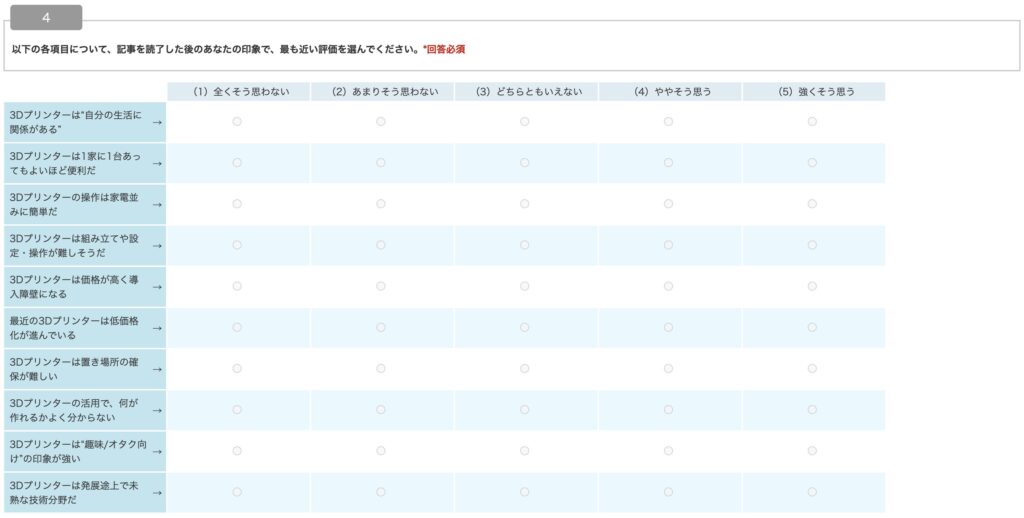Click row label 置き場所の確保が難しい

point(85,369)
